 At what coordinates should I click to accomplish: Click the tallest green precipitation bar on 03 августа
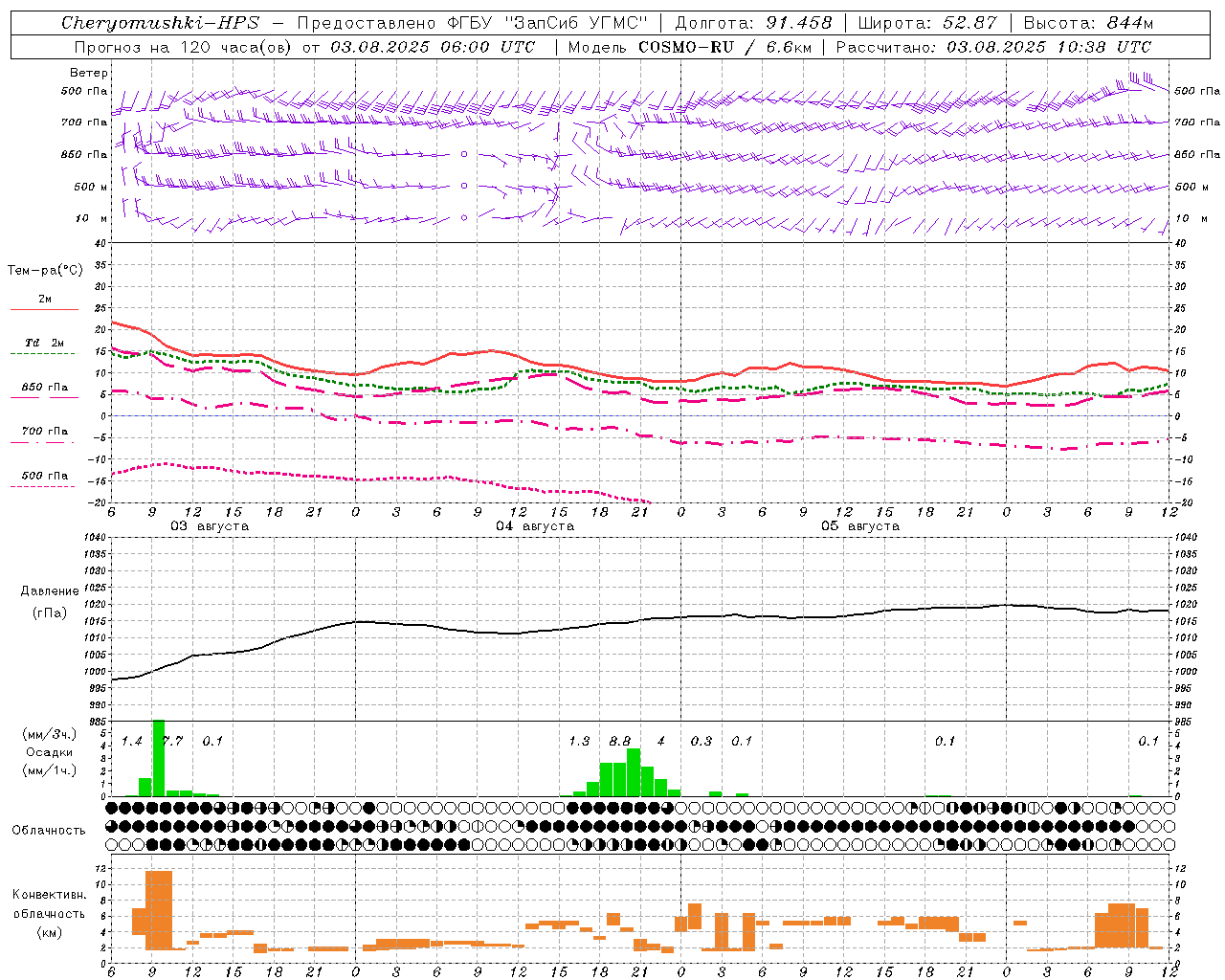(159, 758)
